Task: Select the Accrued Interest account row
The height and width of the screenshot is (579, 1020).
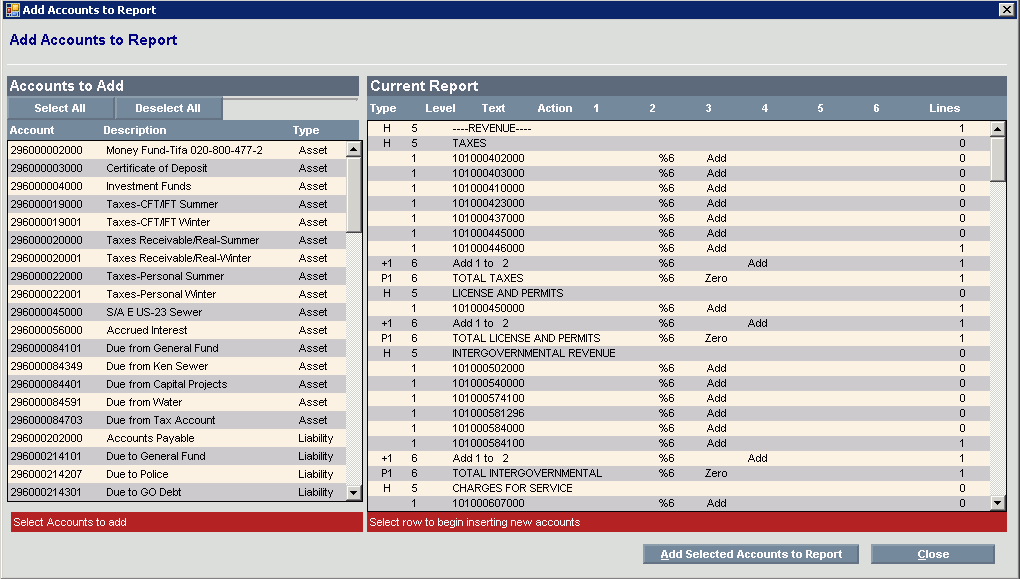Action: 147,330
